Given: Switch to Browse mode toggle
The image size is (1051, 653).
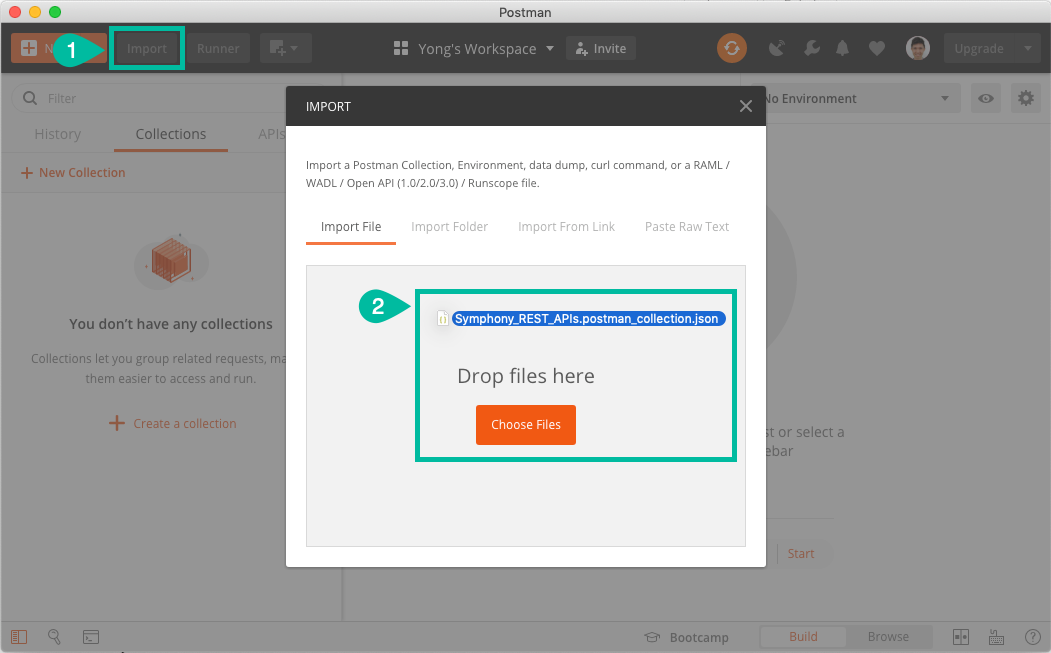Looking at the screenshot, I should [x=888, y=637].
